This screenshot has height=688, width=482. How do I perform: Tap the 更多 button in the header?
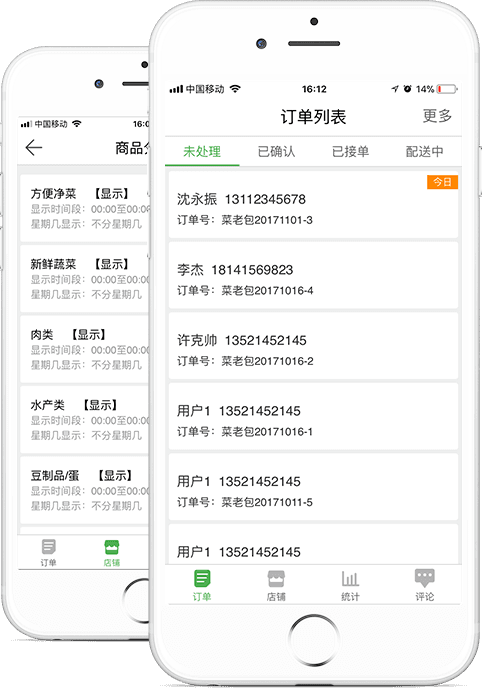437,116
